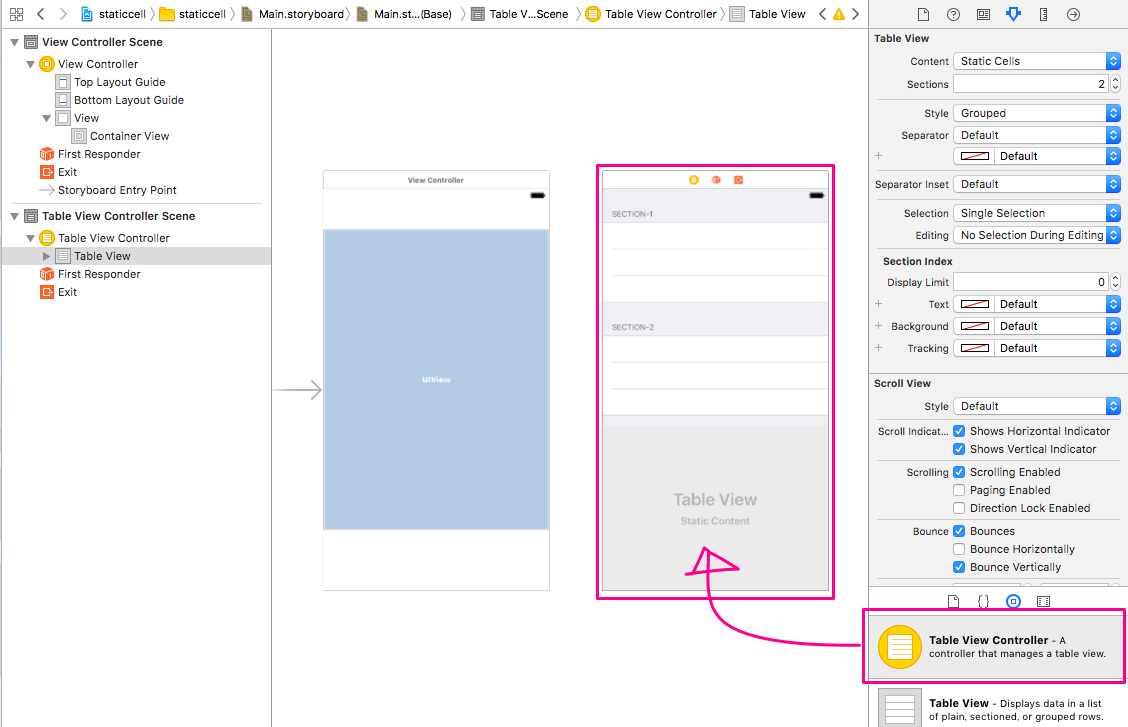Uncheck Bounce Vertically option
Screen dimensions: 1128x727
[x=959, y=567]
